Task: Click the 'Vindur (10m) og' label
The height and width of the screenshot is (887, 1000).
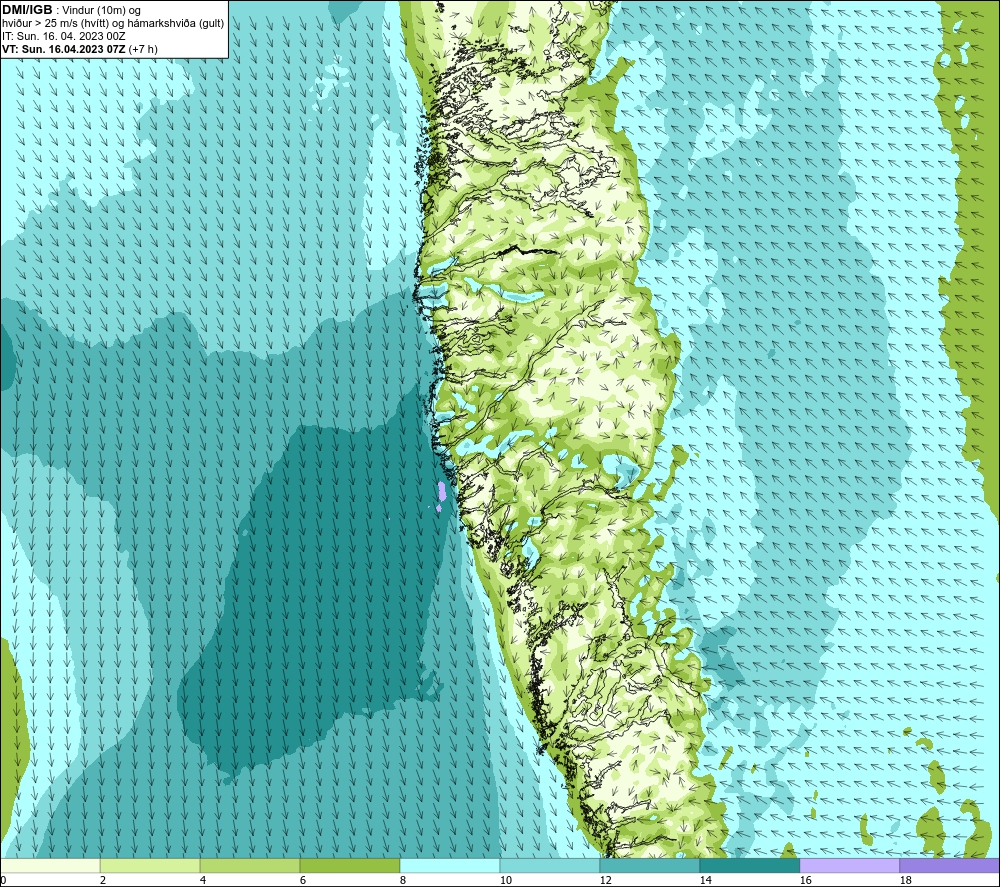Action: 101,11
